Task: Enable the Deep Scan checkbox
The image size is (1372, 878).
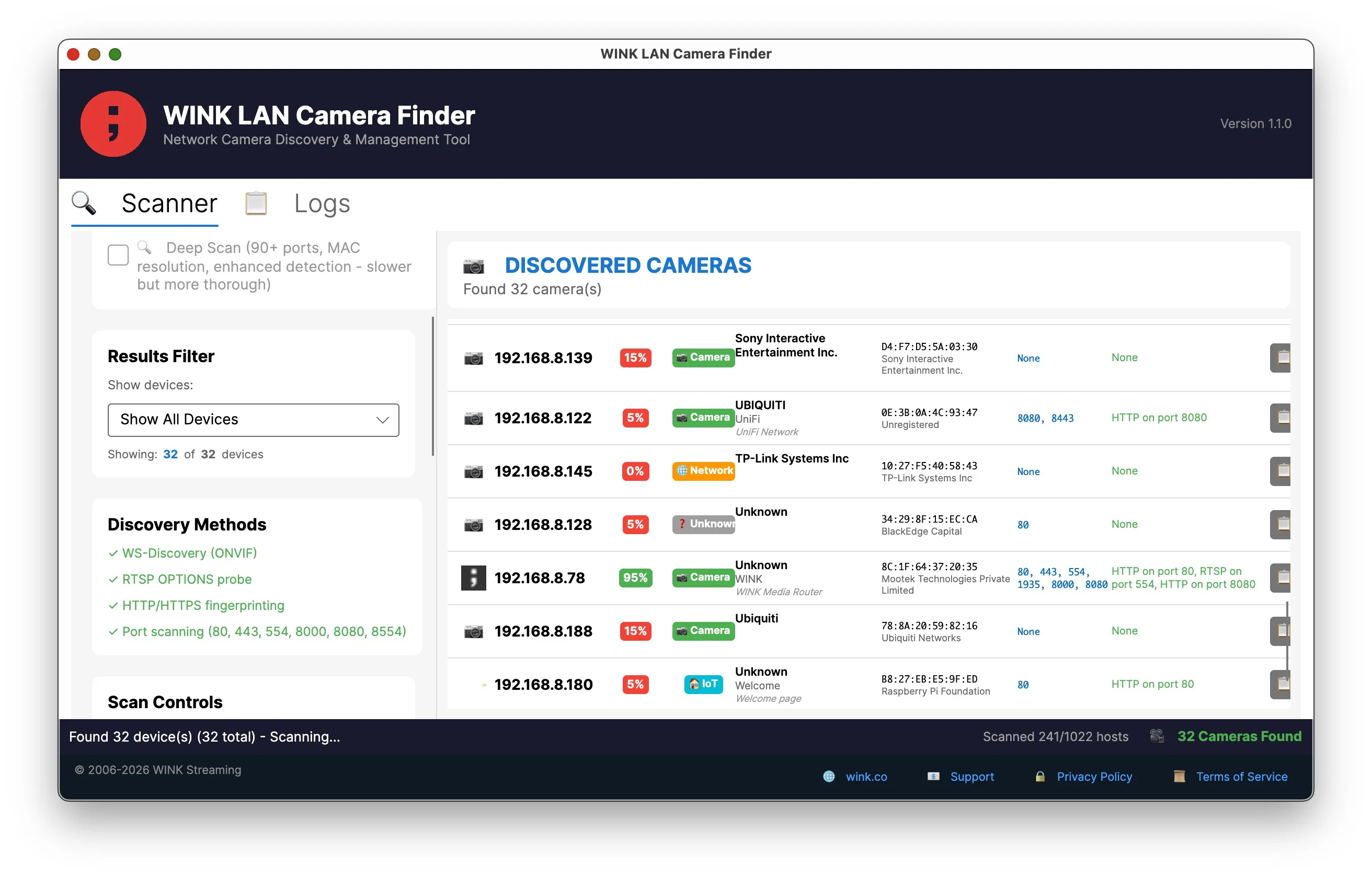Action: 118,255
